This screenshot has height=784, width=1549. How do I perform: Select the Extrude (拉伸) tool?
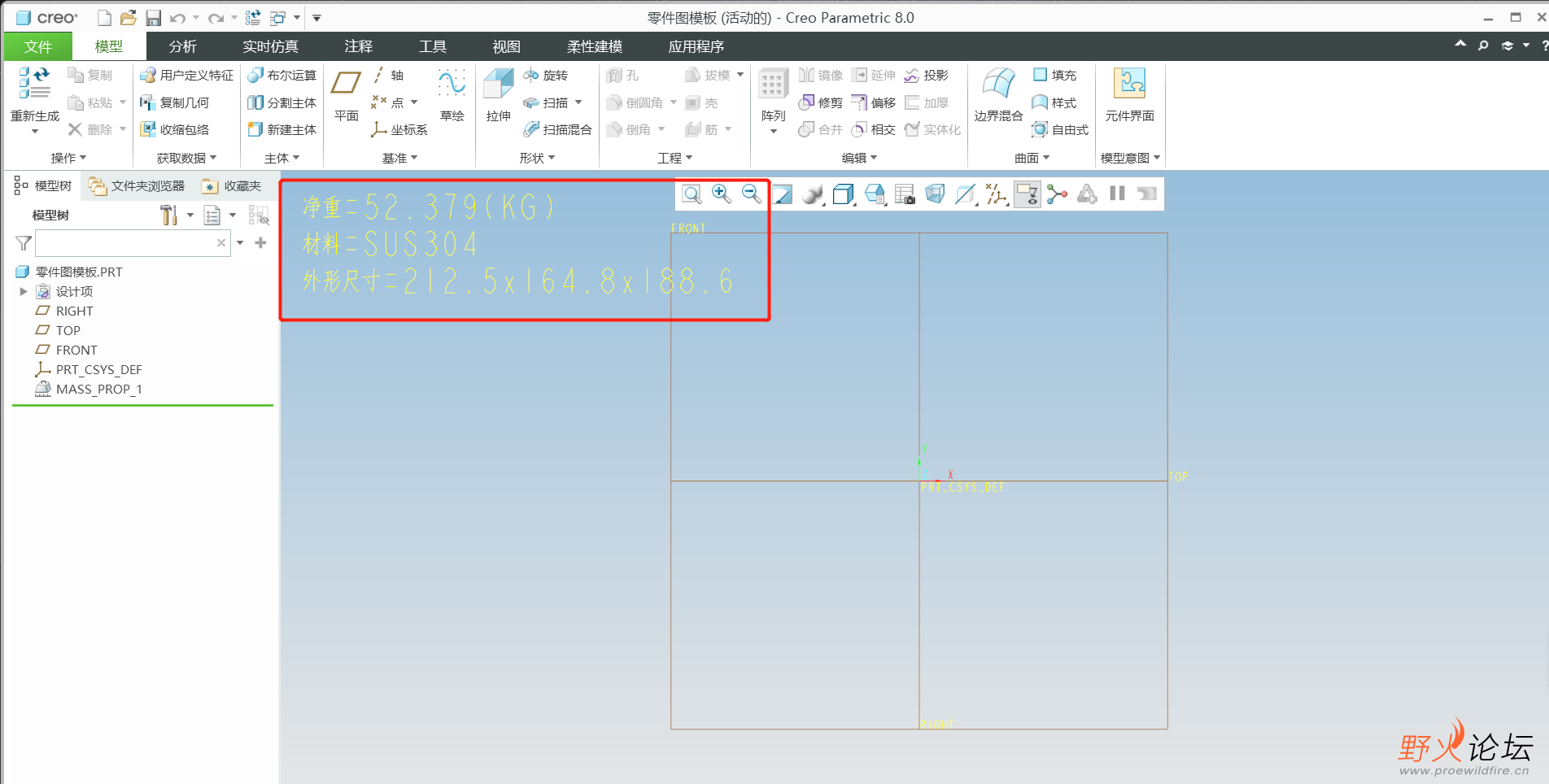(x=499, y=94)
